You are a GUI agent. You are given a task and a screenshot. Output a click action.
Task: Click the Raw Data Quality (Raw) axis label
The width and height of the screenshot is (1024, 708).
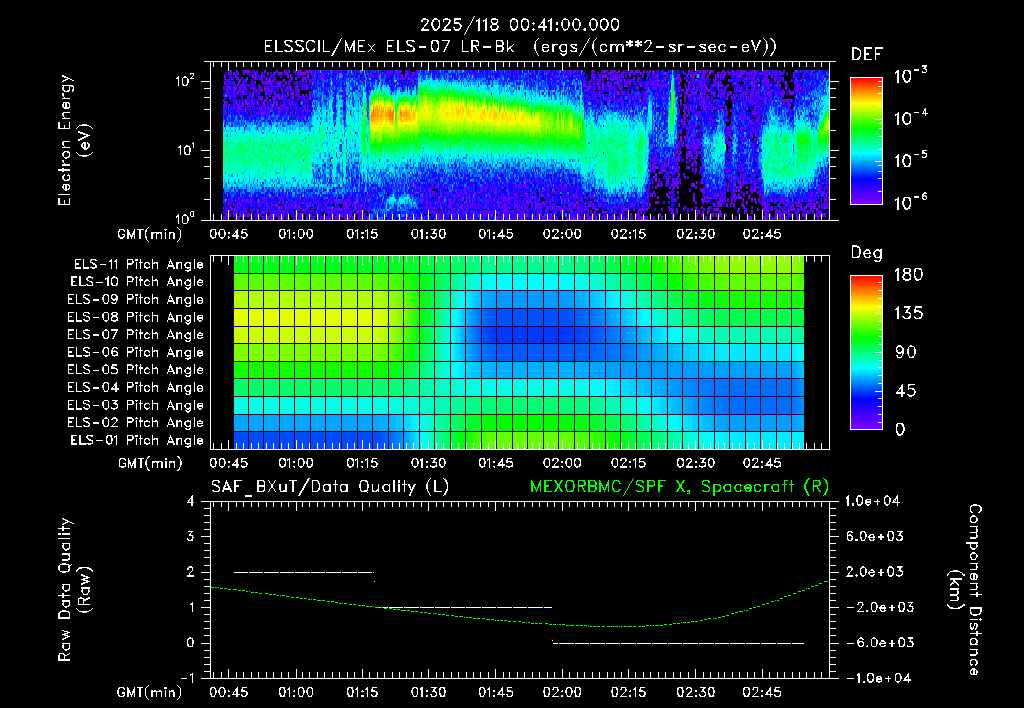pos(74,590)
